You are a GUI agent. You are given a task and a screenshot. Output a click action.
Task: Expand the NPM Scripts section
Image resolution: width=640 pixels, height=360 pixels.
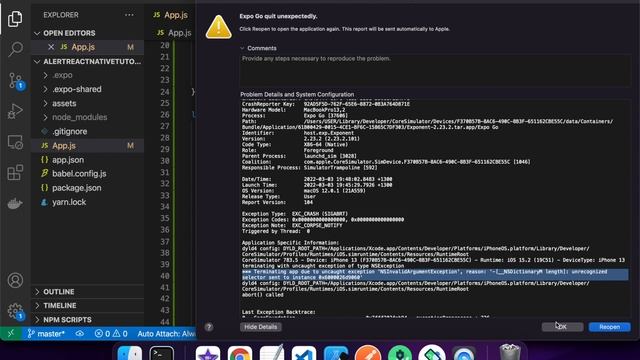pyautogui.click(x=87, y=320)
